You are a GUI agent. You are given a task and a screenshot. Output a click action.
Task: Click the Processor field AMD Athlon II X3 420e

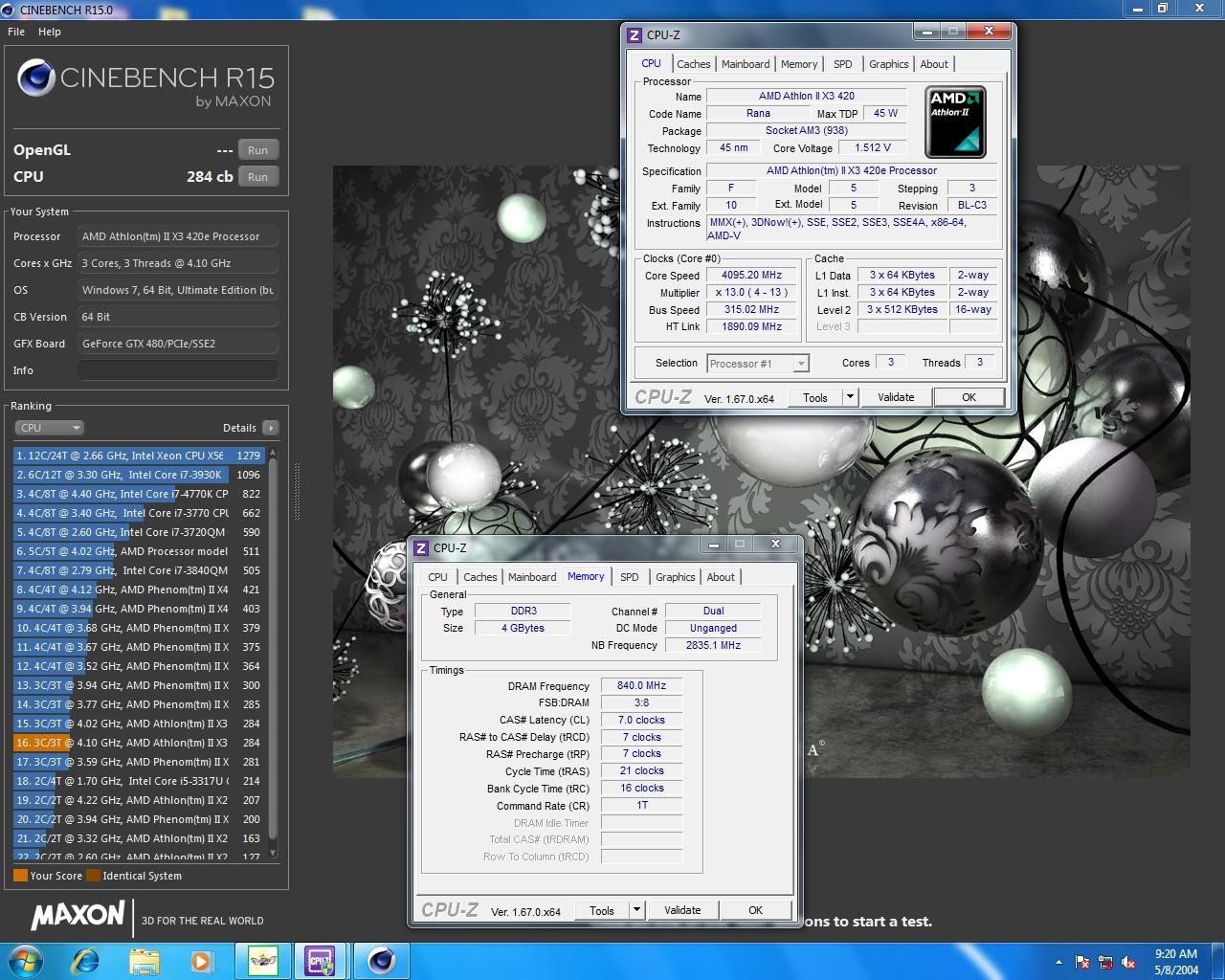(178, 236)
